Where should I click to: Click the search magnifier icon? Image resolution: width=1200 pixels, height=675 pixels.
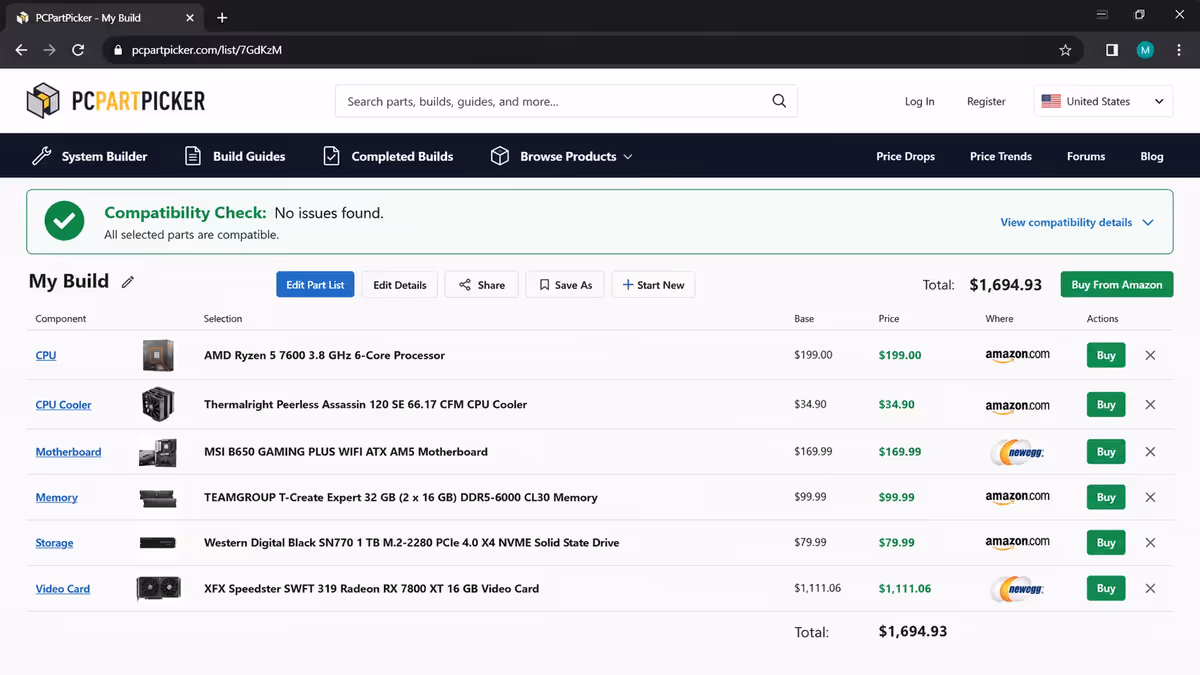(779, 101)
